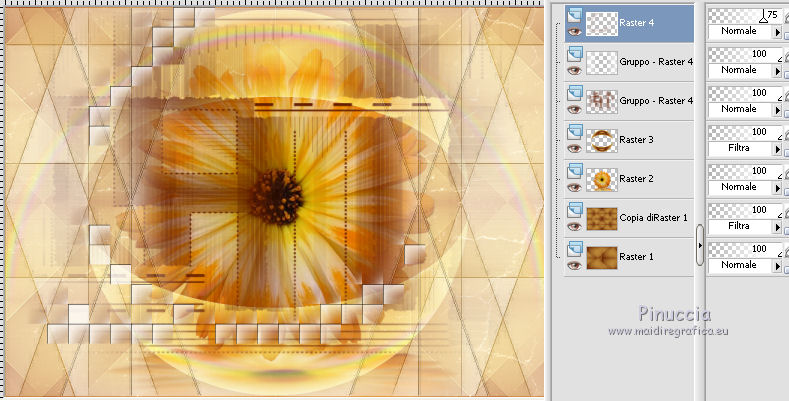Click the Raster 4 opacity slider showing 75
The height and width of the screenshot is (401, 789).
[745, 16]
